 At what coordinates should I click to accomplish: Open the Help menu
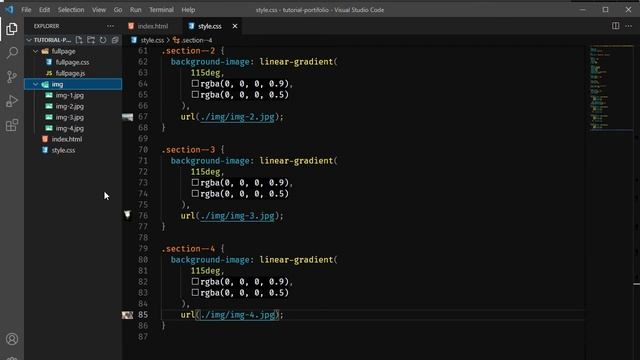188,10
